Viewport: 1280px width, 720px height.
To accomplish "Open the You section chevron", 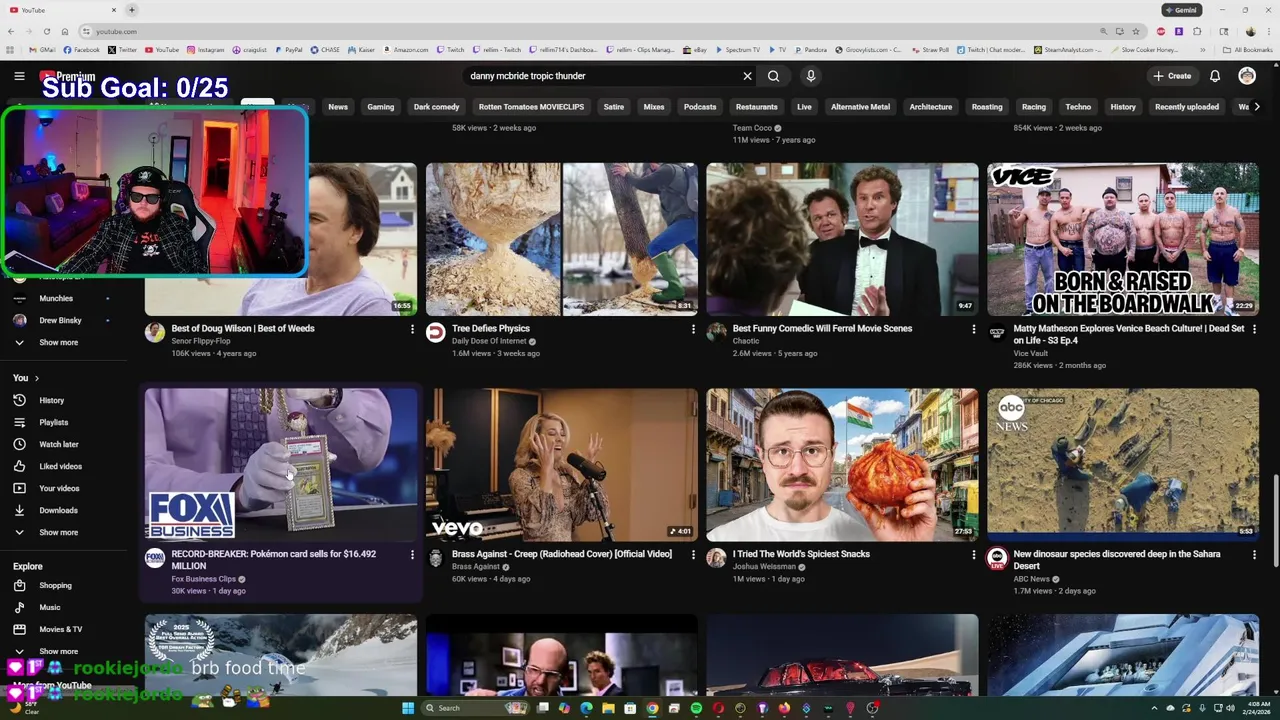I will click(37, 378).
